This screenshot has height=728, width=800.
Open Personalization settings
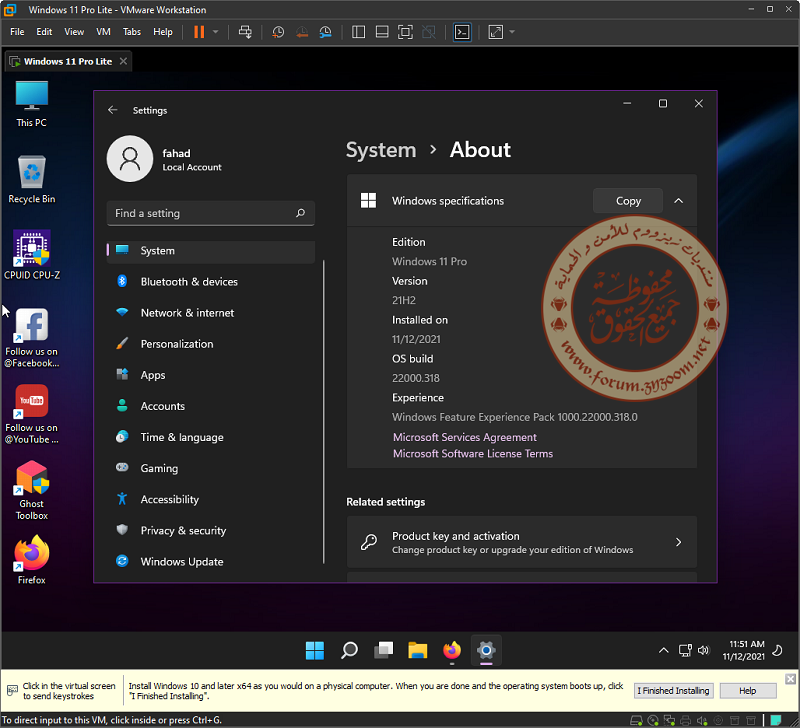(x=210, y=344)
